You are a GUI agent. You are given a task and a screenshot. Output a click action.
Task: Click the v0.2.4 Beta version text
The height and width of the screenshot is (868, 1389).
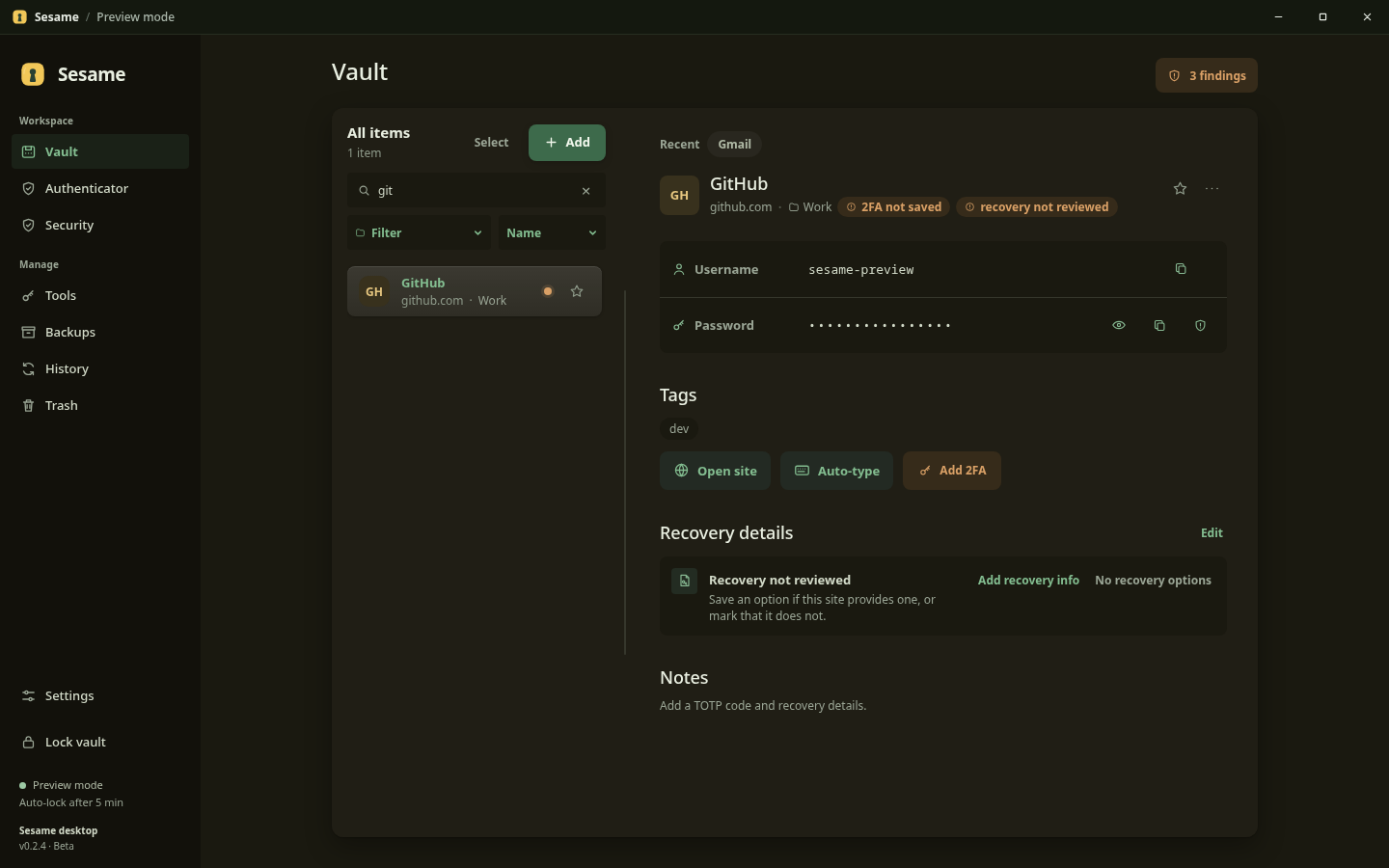pyautogui.click(x=46, y=847)
